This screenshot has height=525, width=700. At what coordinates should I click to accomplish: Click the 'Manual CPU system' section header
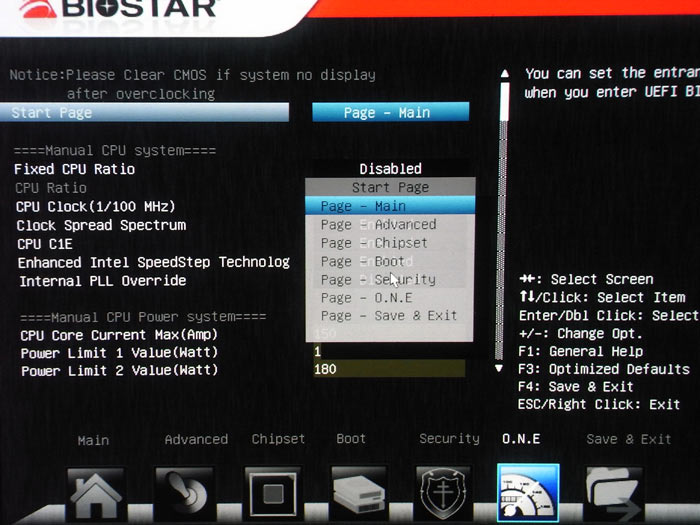tap(115, 150)
